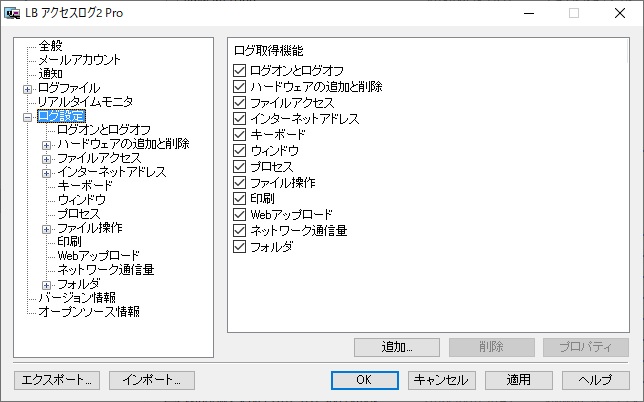Expand the ファイルアクセス tree node
Viewport: 644px width, 402px height.
(46, 158)
